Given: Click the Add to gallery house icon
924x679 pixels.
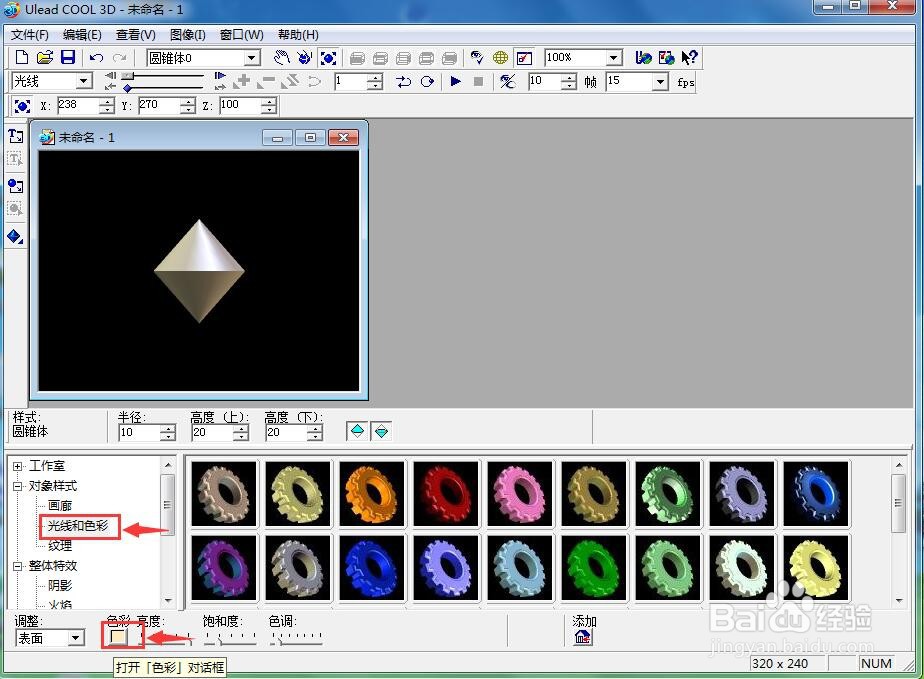Looking at the screenshot, I should tap(583, 637).
